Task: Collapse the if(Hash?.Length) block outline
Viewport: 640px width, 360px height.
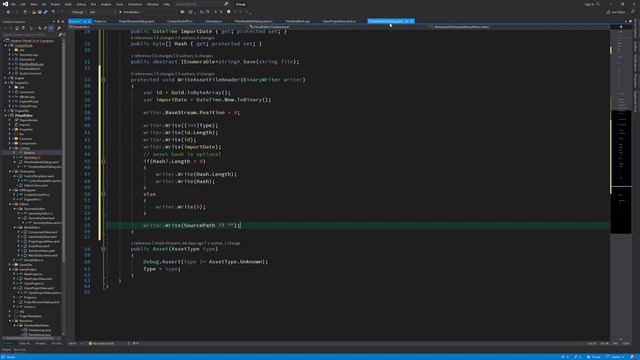Action: (103, 161)
